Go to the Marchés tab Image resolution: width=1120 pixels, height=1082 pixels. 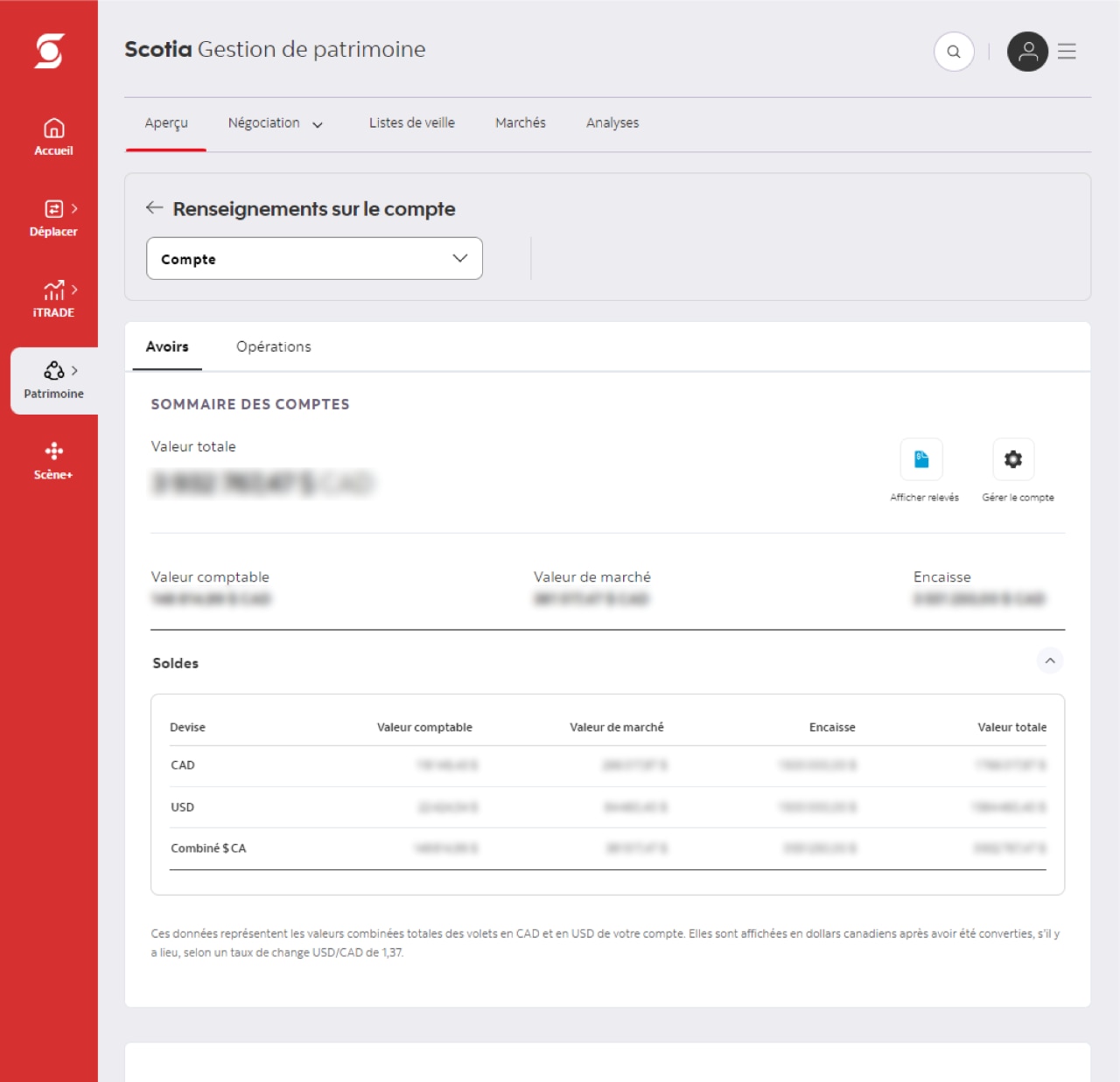point(521,123)
